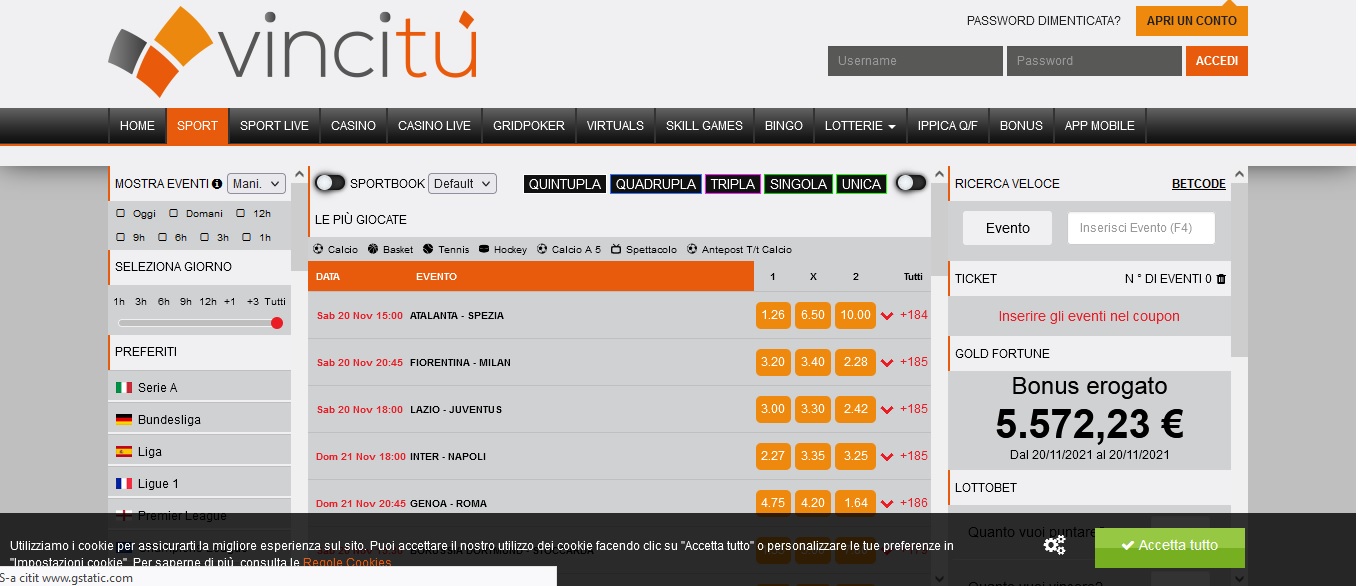This screenshot has height=586, width=1358.
Task: Expand markets chevron for Fiorentina - Milan
Action: pyautogui.click(x=887, y=363)
